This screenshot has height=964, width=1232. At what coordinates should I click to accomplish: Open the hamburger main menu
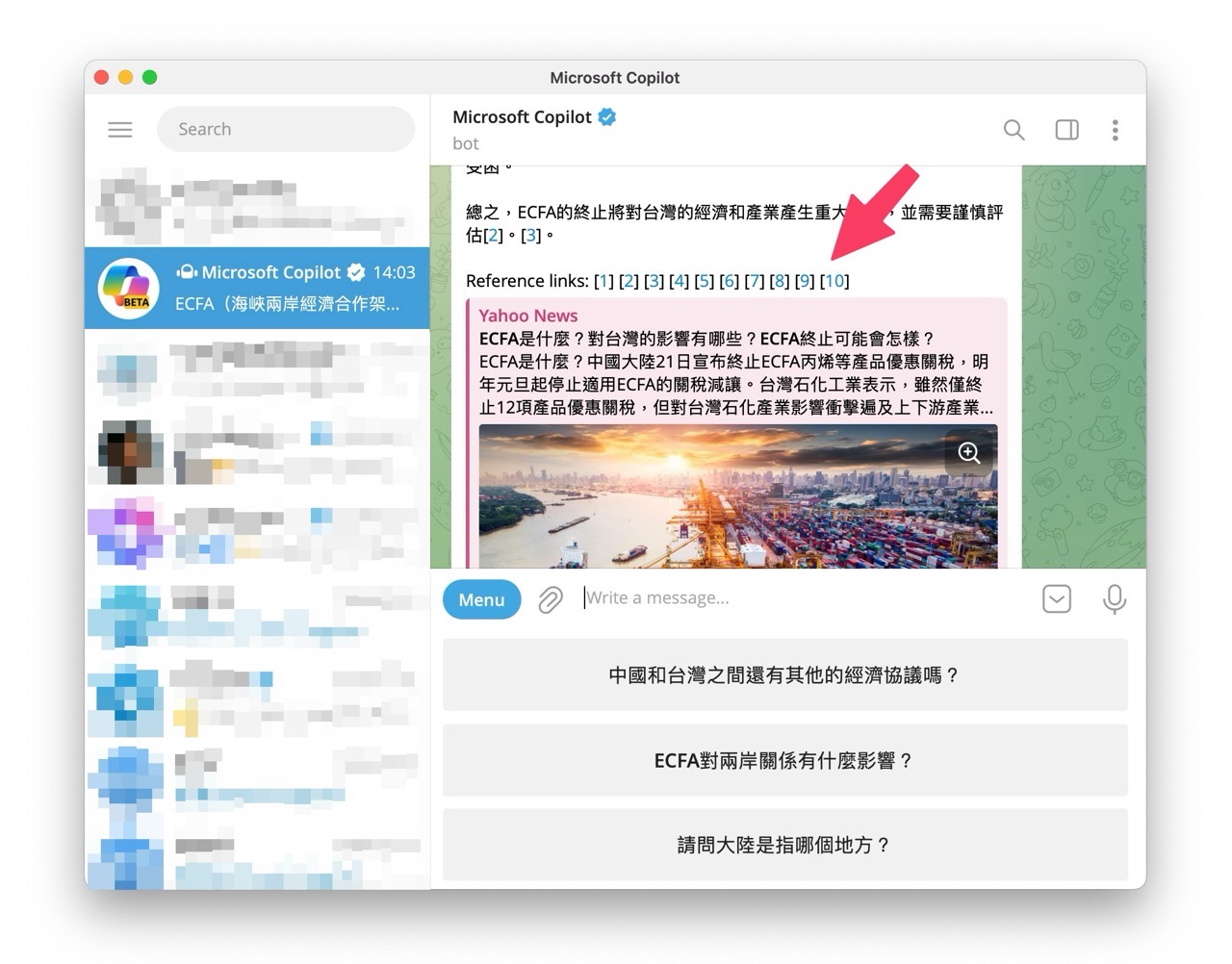click(120, 129)
